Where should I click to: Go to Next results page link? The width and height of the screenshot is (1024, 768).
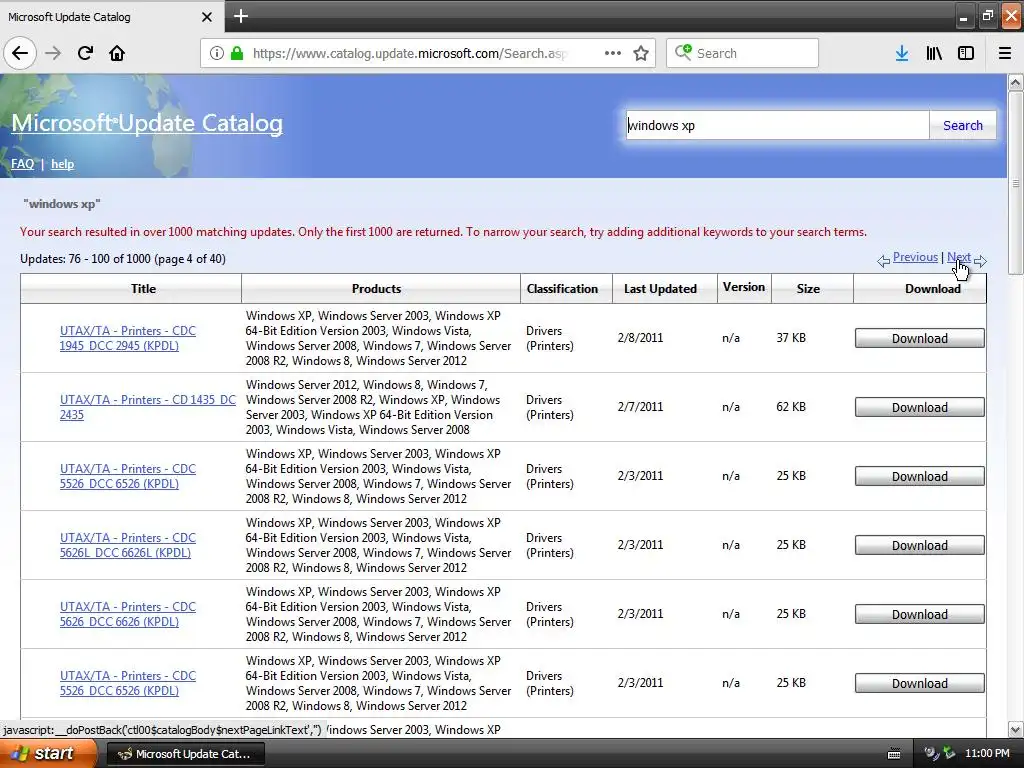(x=959, y=257)
